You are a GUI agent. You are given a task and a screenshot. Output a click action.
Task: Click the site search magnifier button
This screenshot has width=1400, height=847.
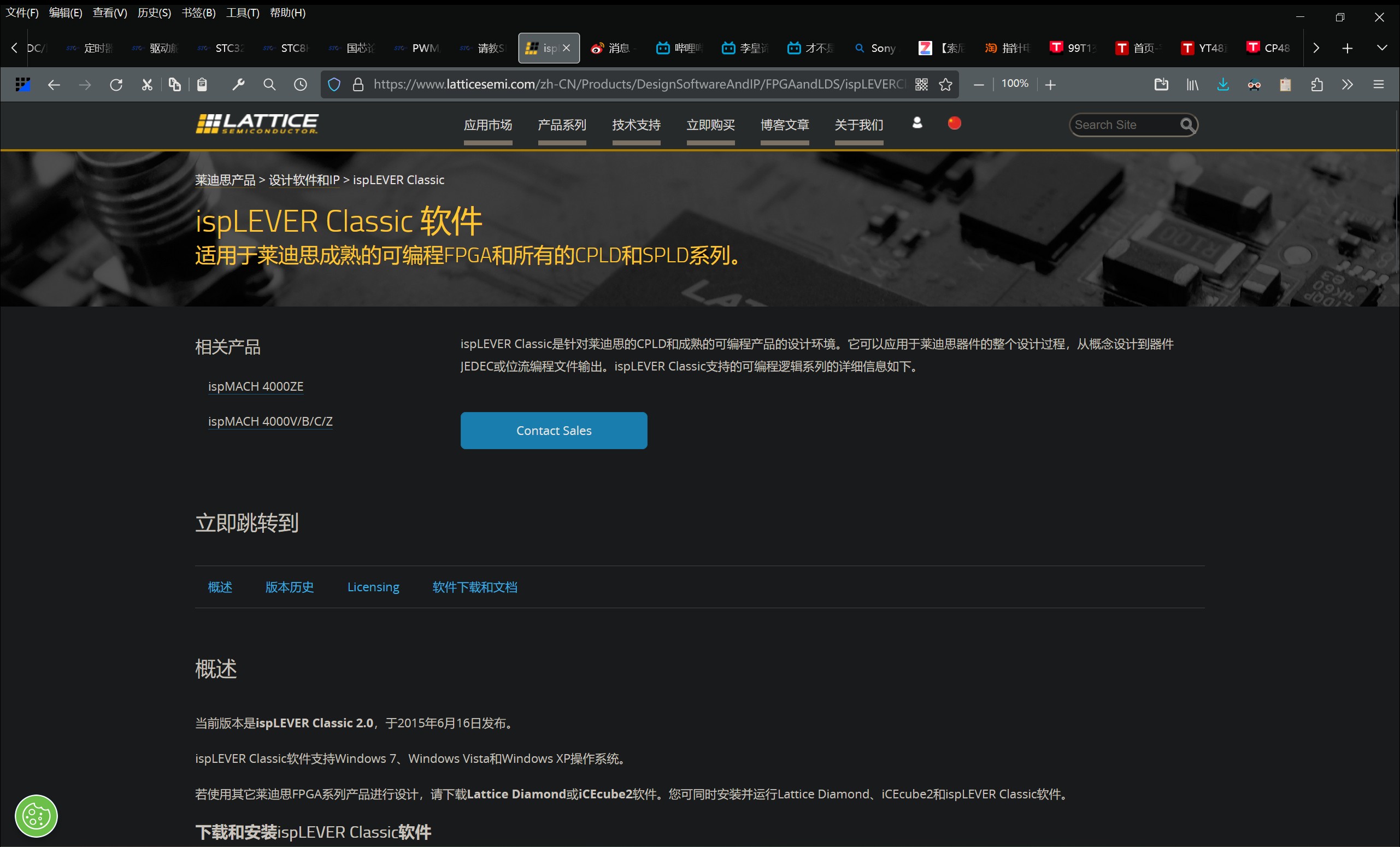[1187, 125]
